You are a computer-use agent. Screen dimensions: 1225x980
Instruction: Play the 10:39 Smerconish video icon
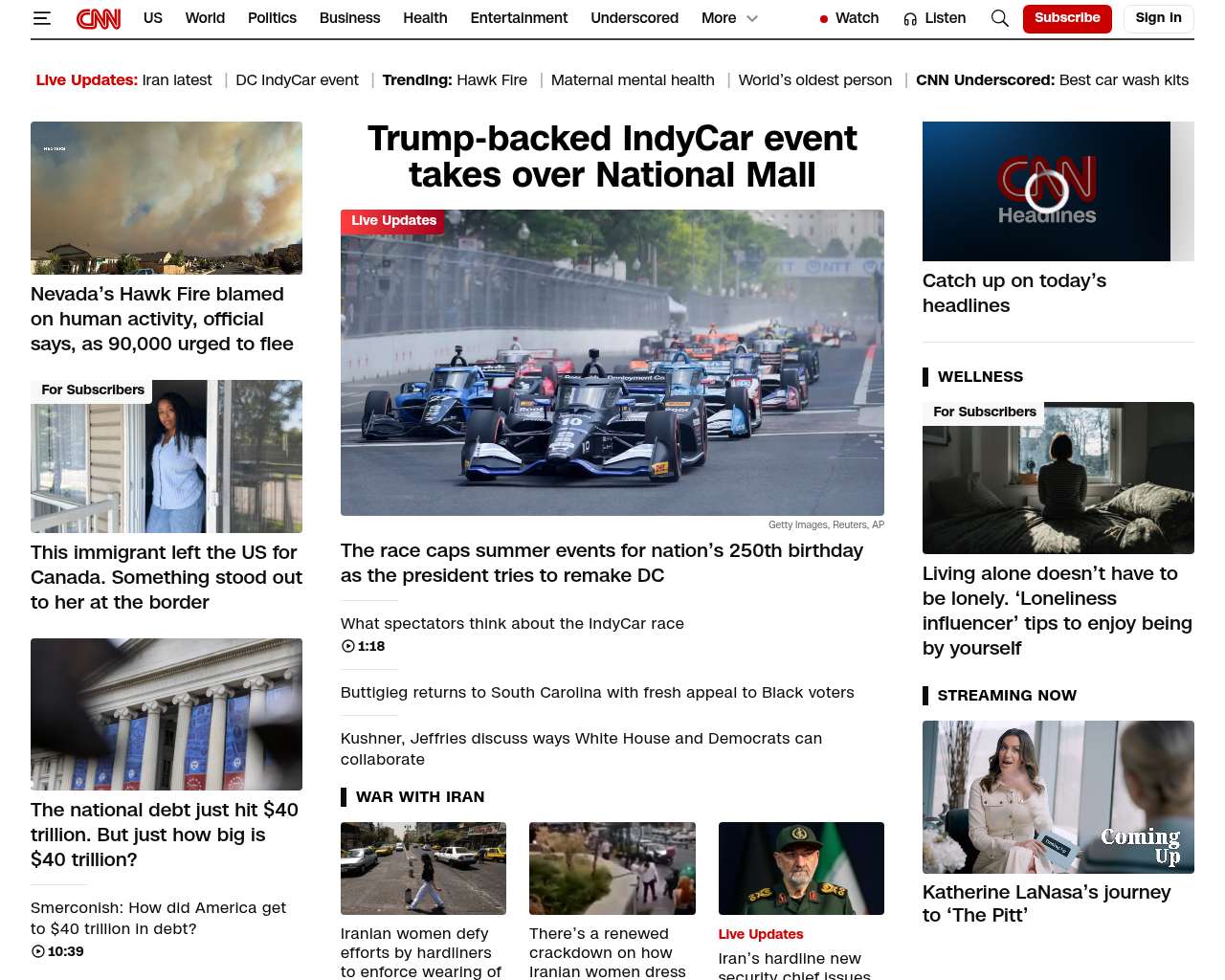coord(38,951)
